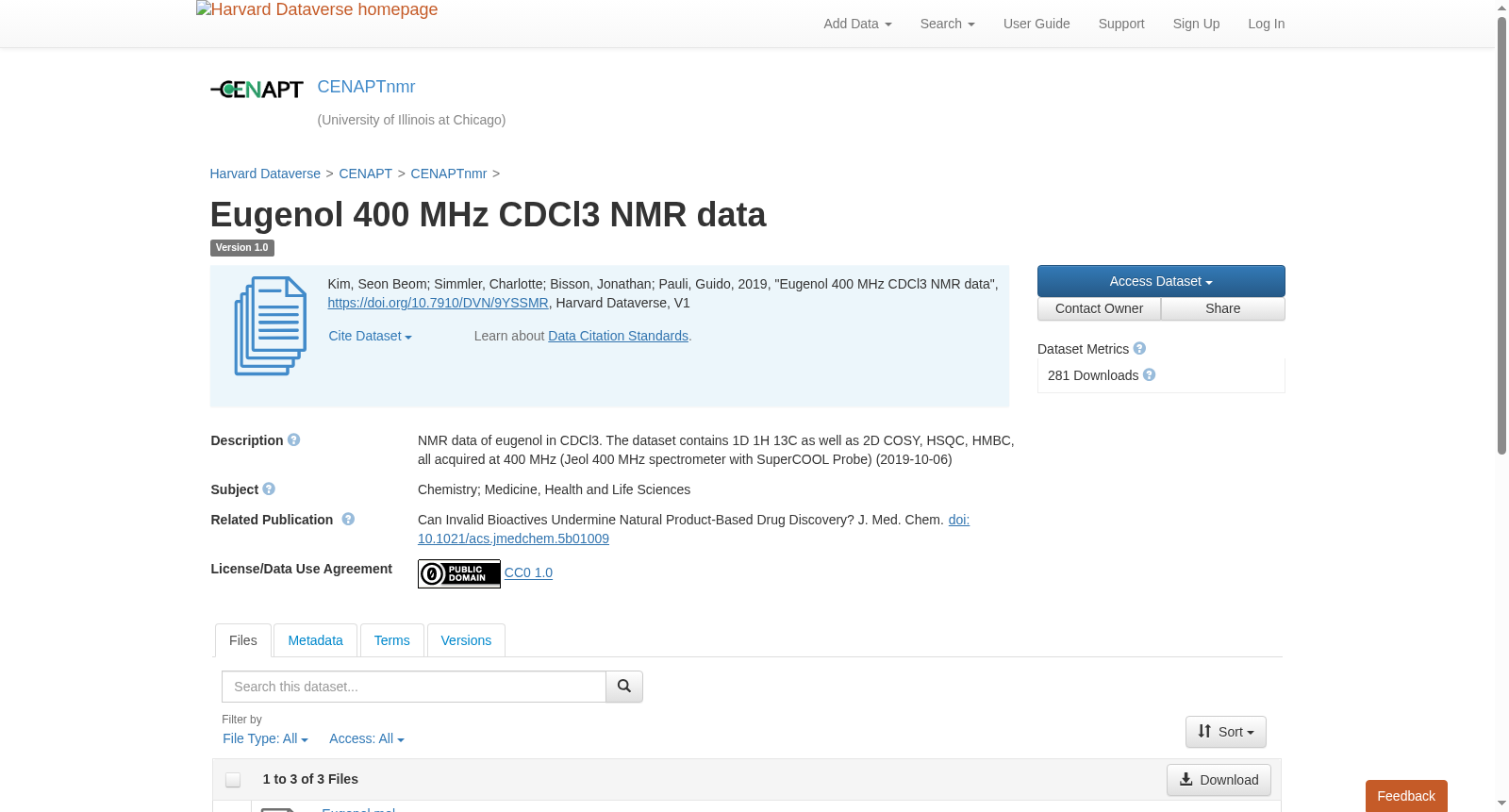Open the Sort dropdown
This screenshot has width=1509, height=812.
(1226, 732)
